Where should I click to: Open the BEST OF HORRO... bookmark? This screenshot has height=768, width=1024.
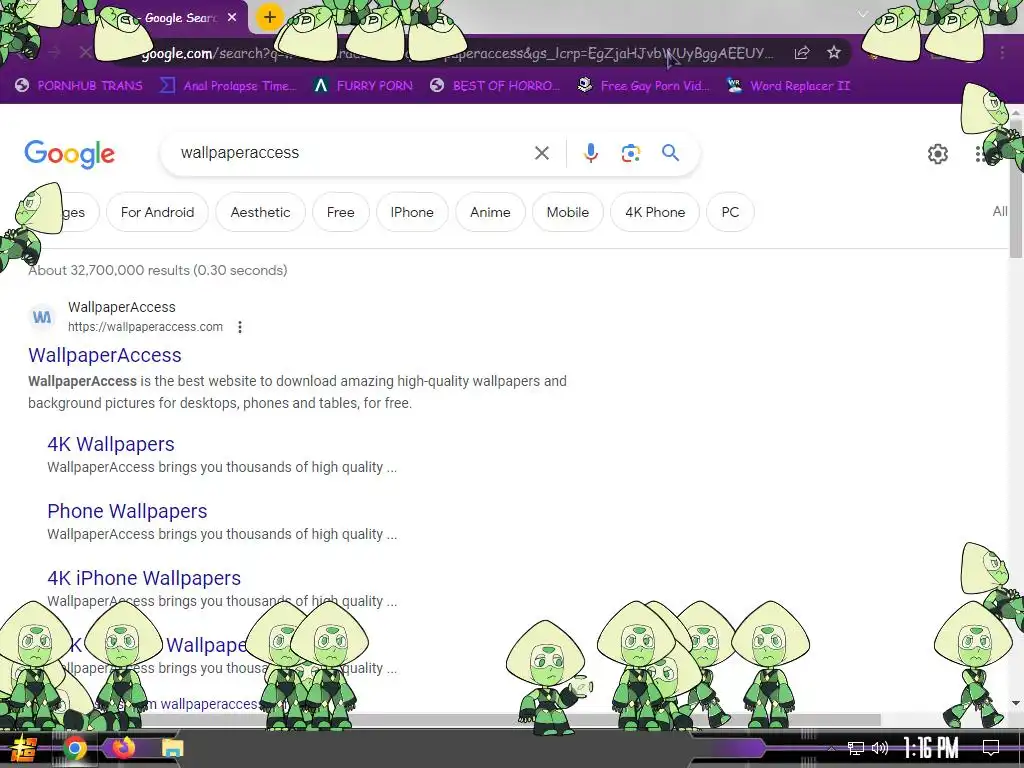click(x=496, y=86)
